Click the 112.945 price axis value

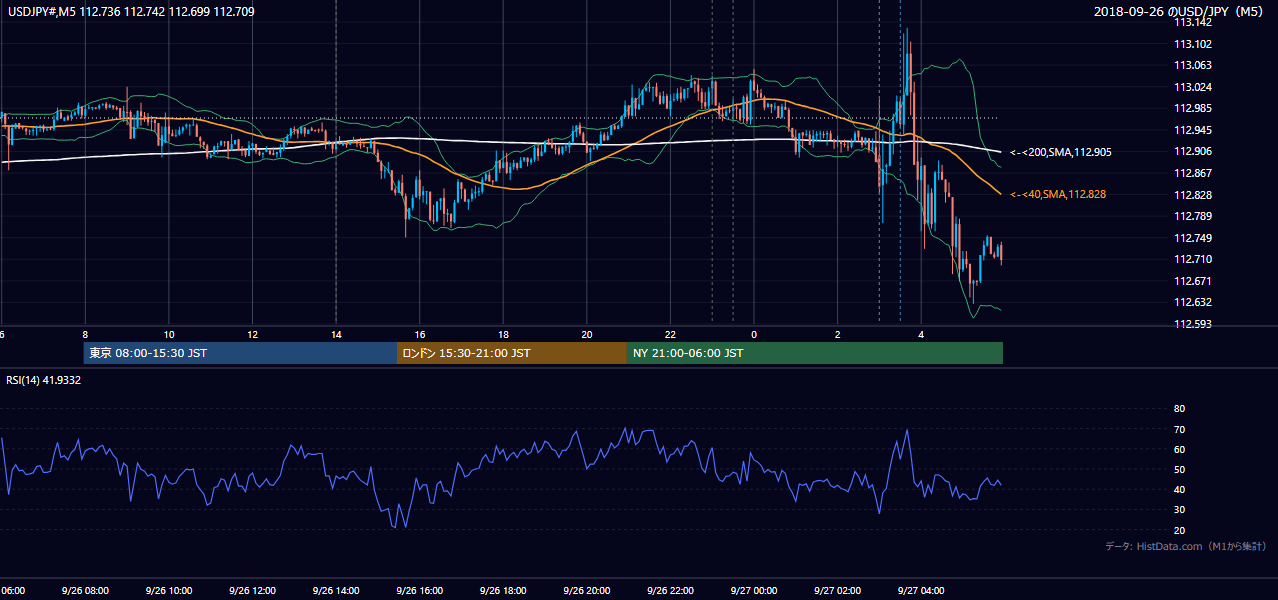pyautogui.click(x=1191, y=130)
